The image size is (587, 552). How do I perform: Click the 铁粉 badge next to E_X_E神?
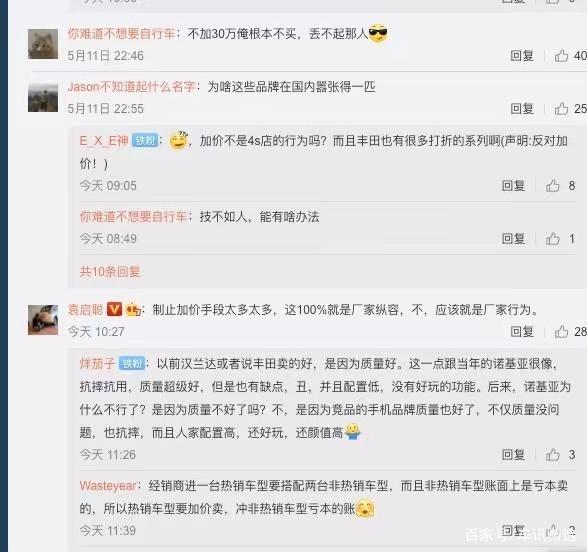click(145, 141)
